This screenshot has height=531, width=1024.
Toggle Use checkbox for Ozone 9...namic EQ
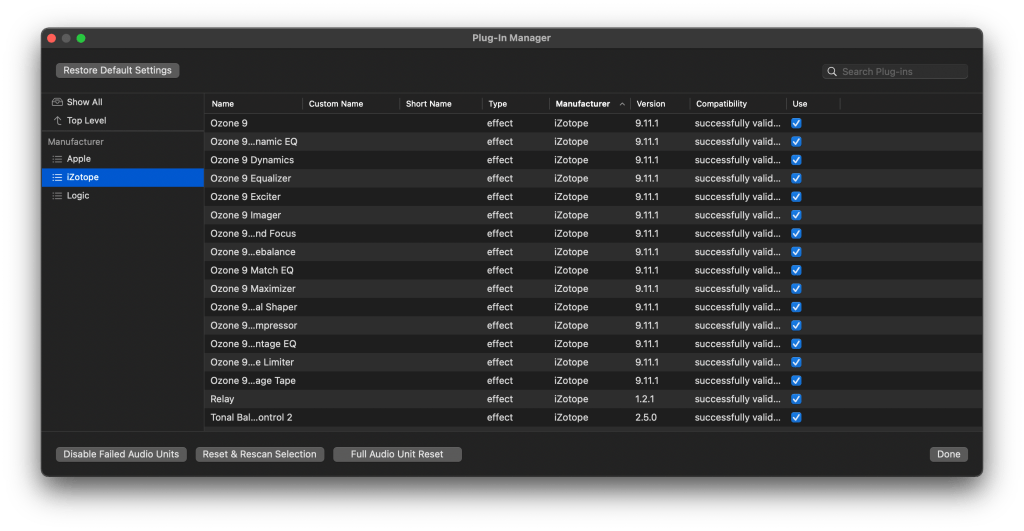tap(796, 141)
